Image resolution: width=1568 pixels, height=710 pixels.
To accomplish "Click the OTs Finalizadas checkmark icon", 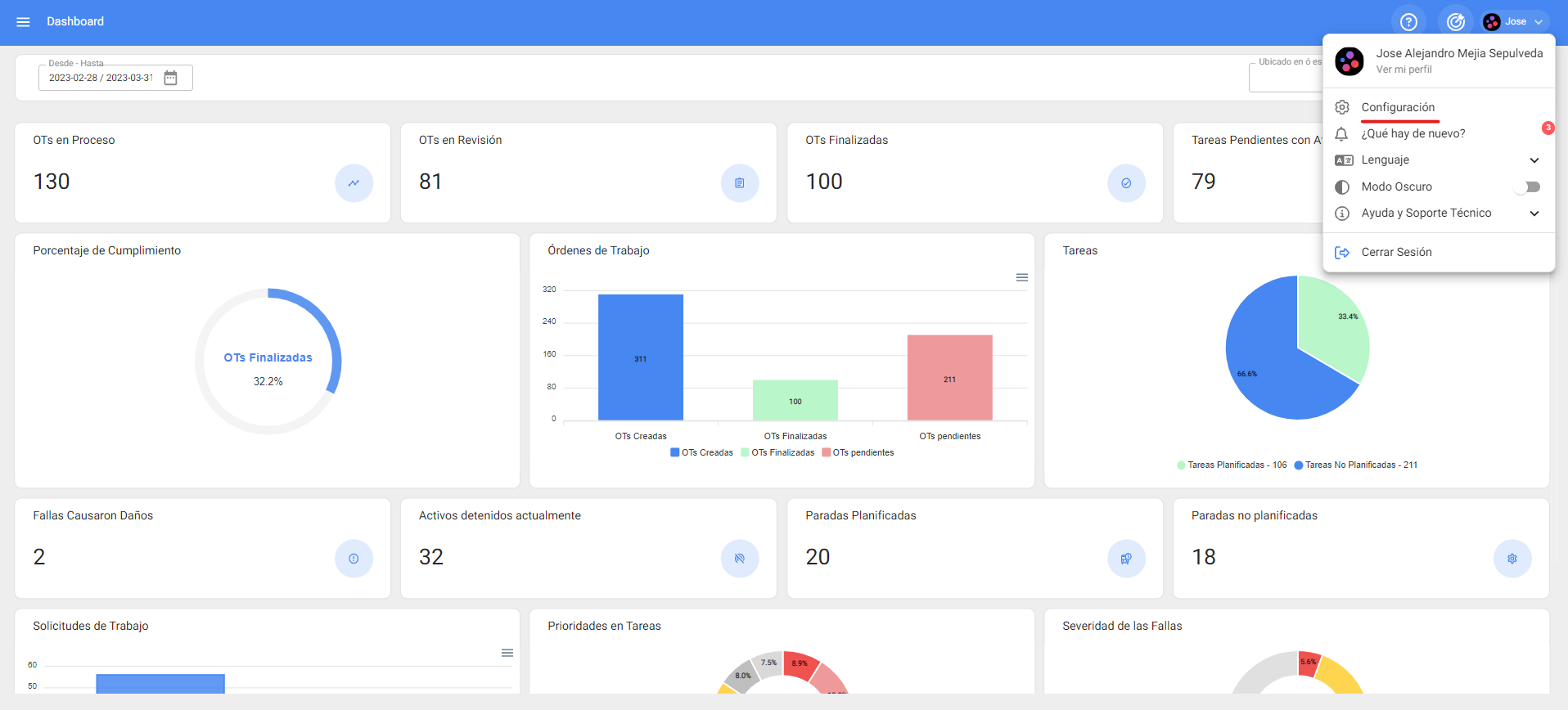I will click(1126, 183).
